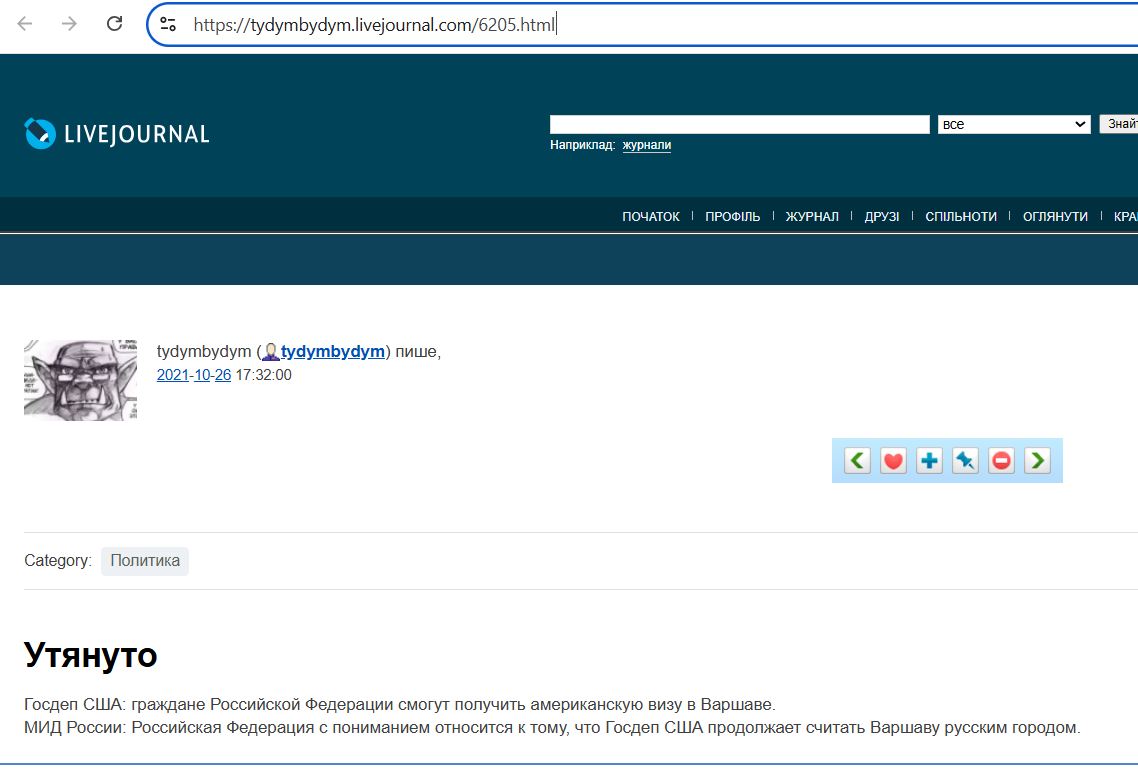Go to previous entry with green left arrow
Image resolution: width=1138 pixels, height=776 pixels.
[857, 461]
